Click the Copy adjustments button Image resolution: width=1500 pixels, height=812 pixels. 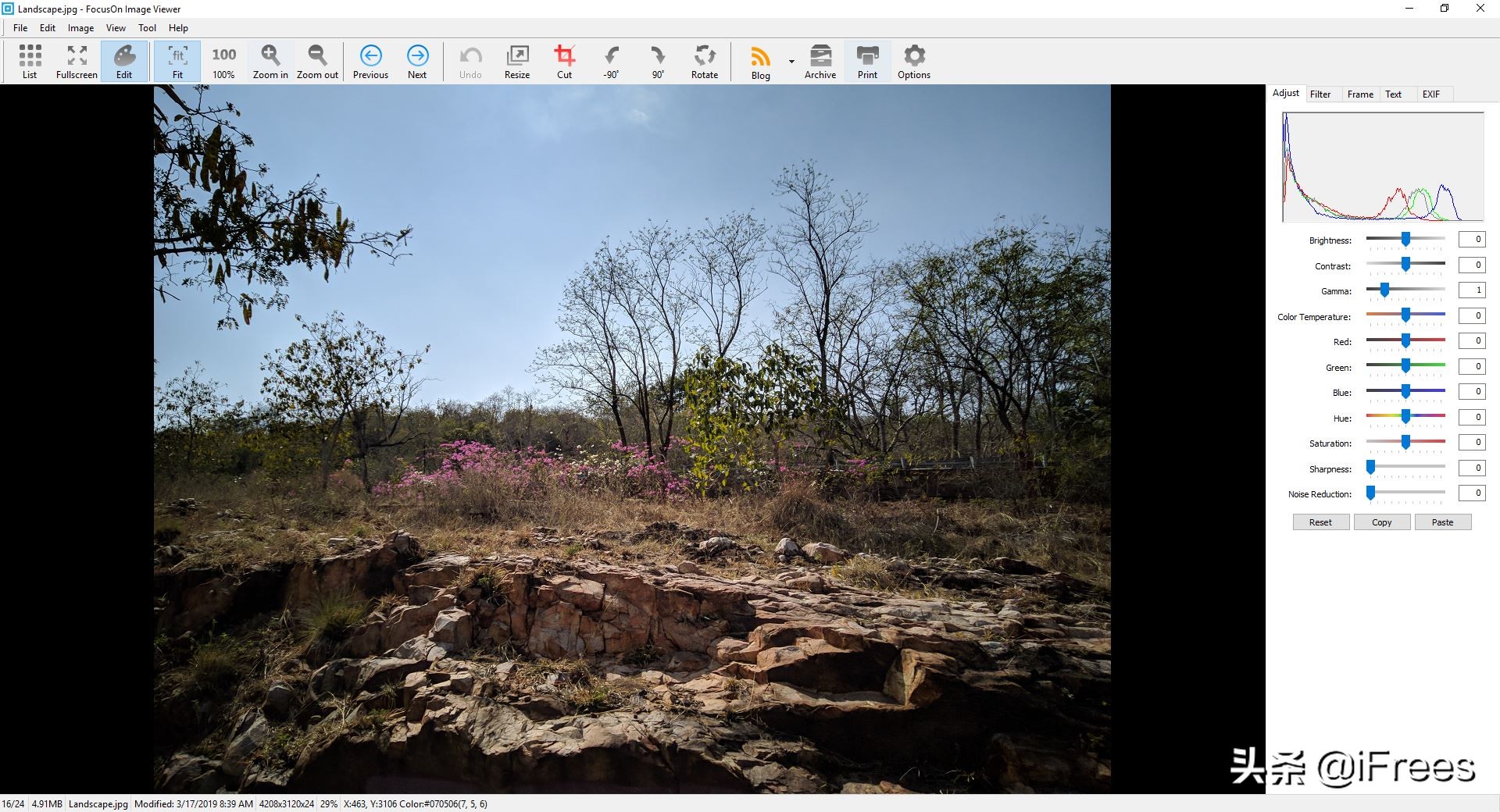1381,522
